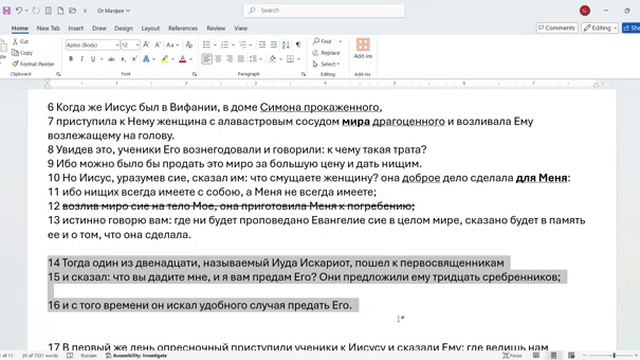The image size is (640, 360).
Task: Open the font color dropdown arrow
Action: pyautogui.click(x=191, y=60)
